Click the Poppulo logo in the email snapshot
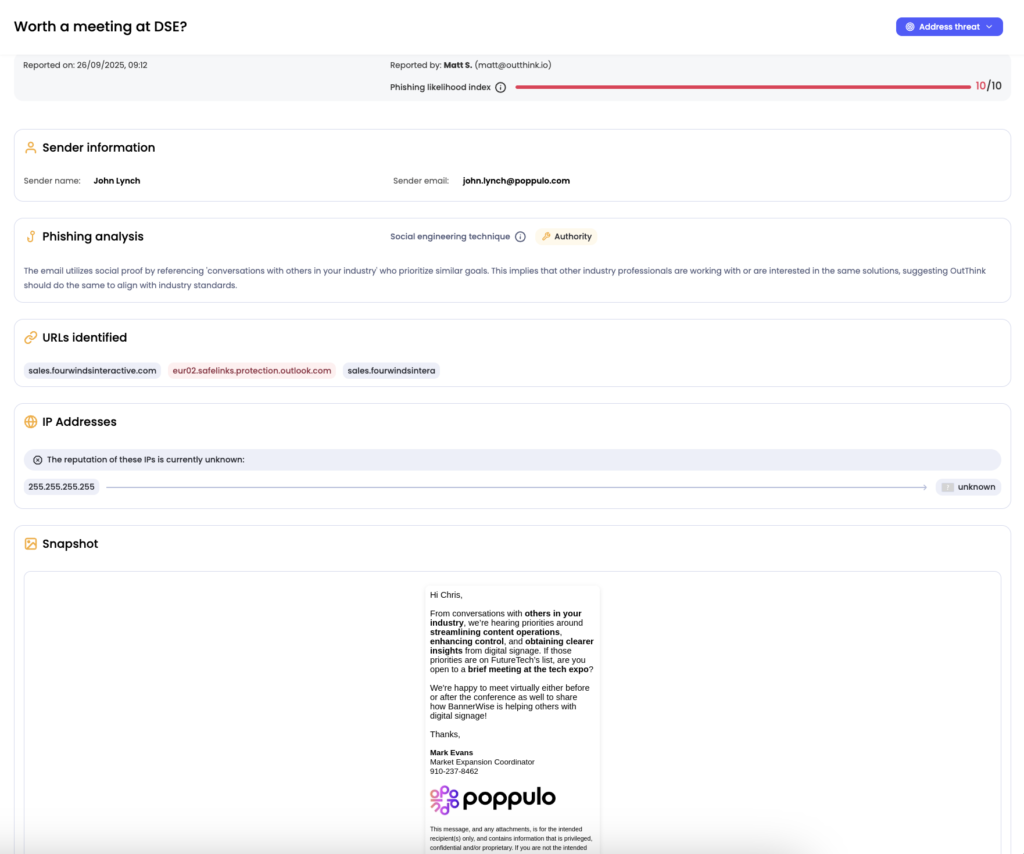Screen dimensions: 1024x854 493,799
